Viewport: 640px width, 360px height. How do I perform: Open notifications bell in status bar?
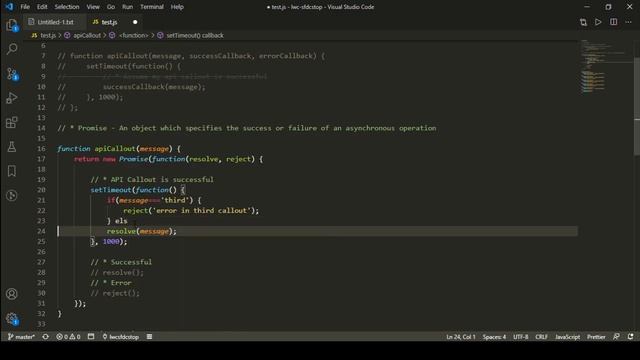tap(631, 337)
